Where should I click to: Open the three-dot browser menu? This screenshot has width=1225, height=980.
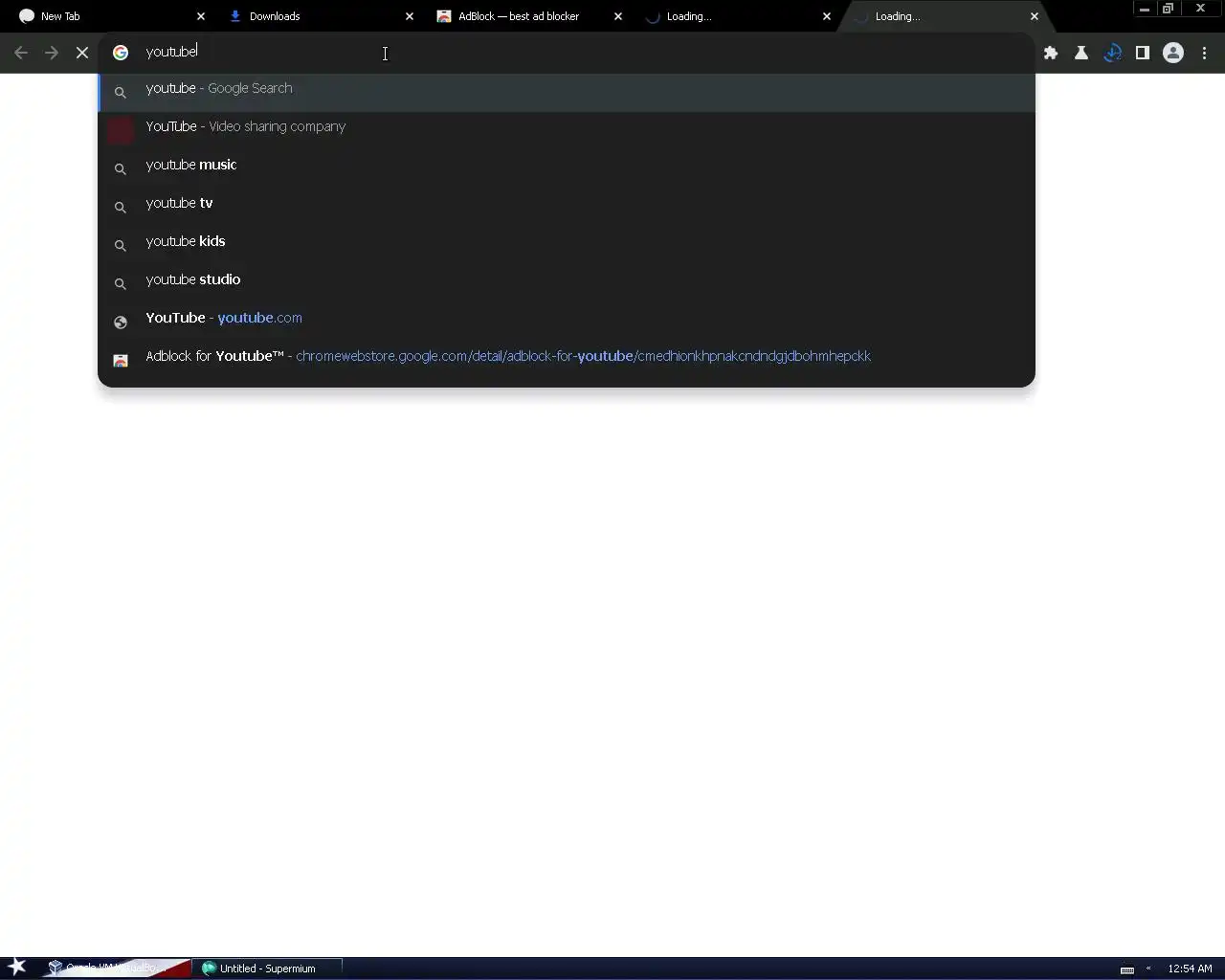tap(1204, 53)
